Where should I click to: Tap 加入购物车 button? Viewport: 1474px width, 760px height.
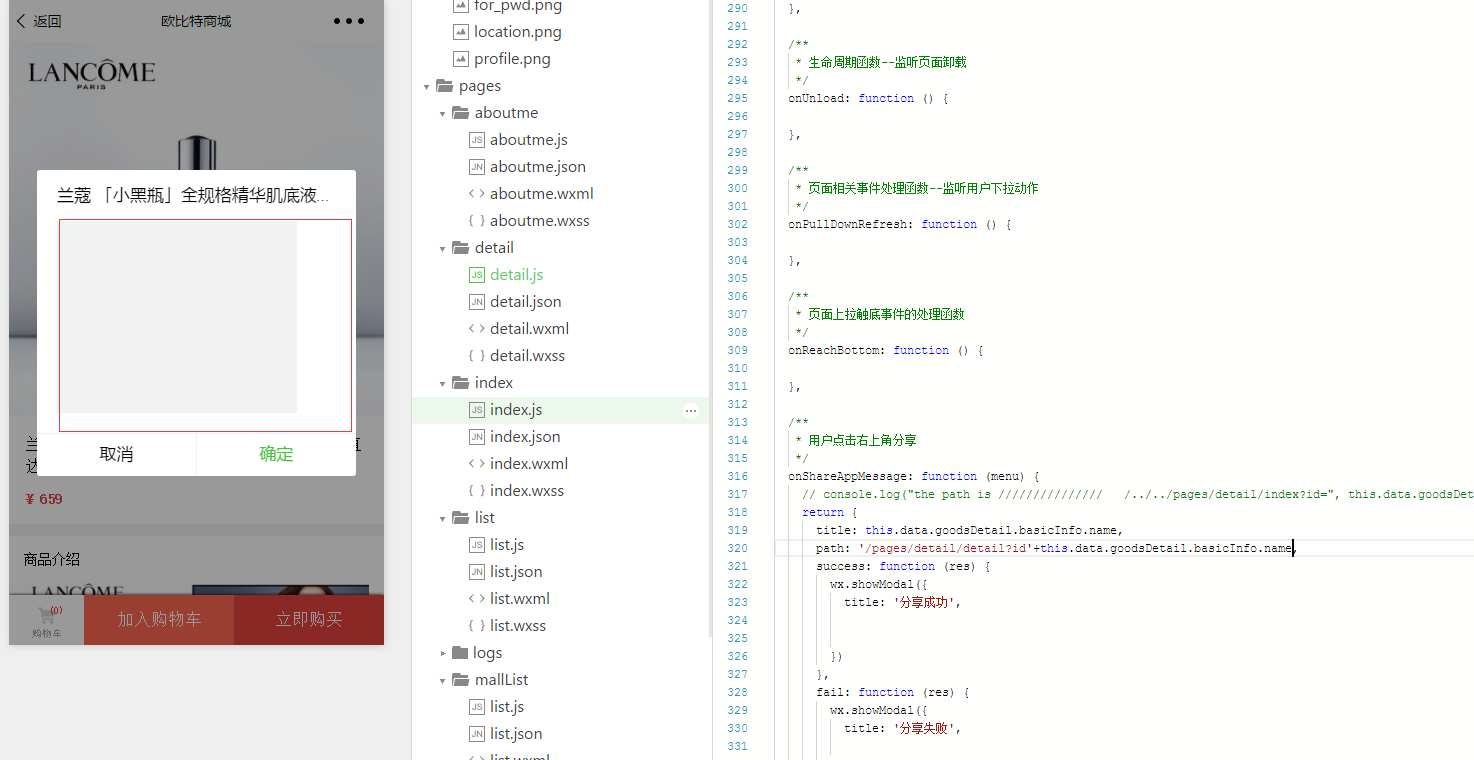(159, 620)
